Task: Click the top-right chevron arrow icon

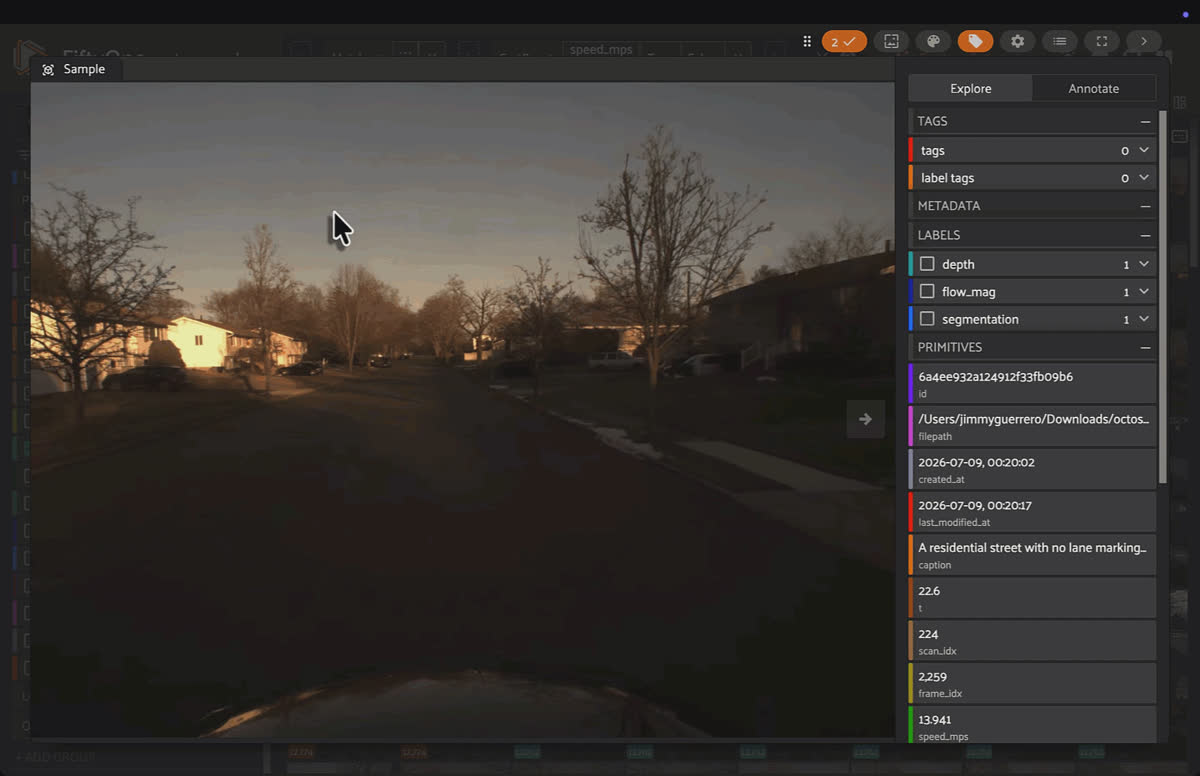Action: (1143, 41)
